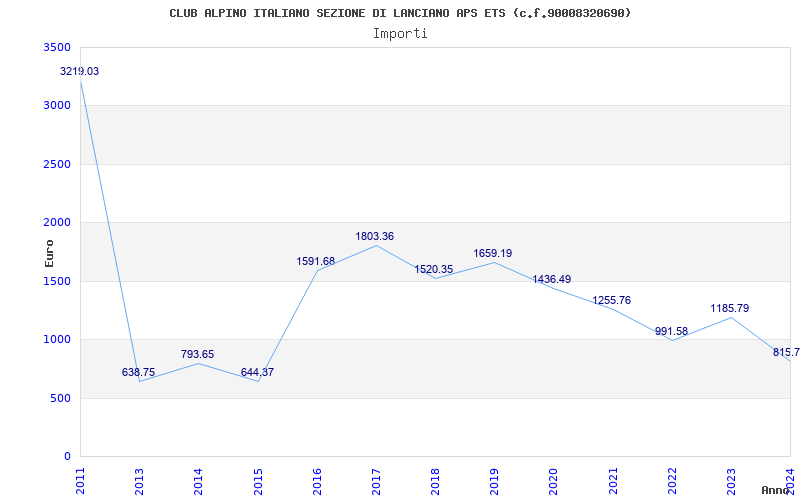Click the x-axis year label 2015

point(258,482)
